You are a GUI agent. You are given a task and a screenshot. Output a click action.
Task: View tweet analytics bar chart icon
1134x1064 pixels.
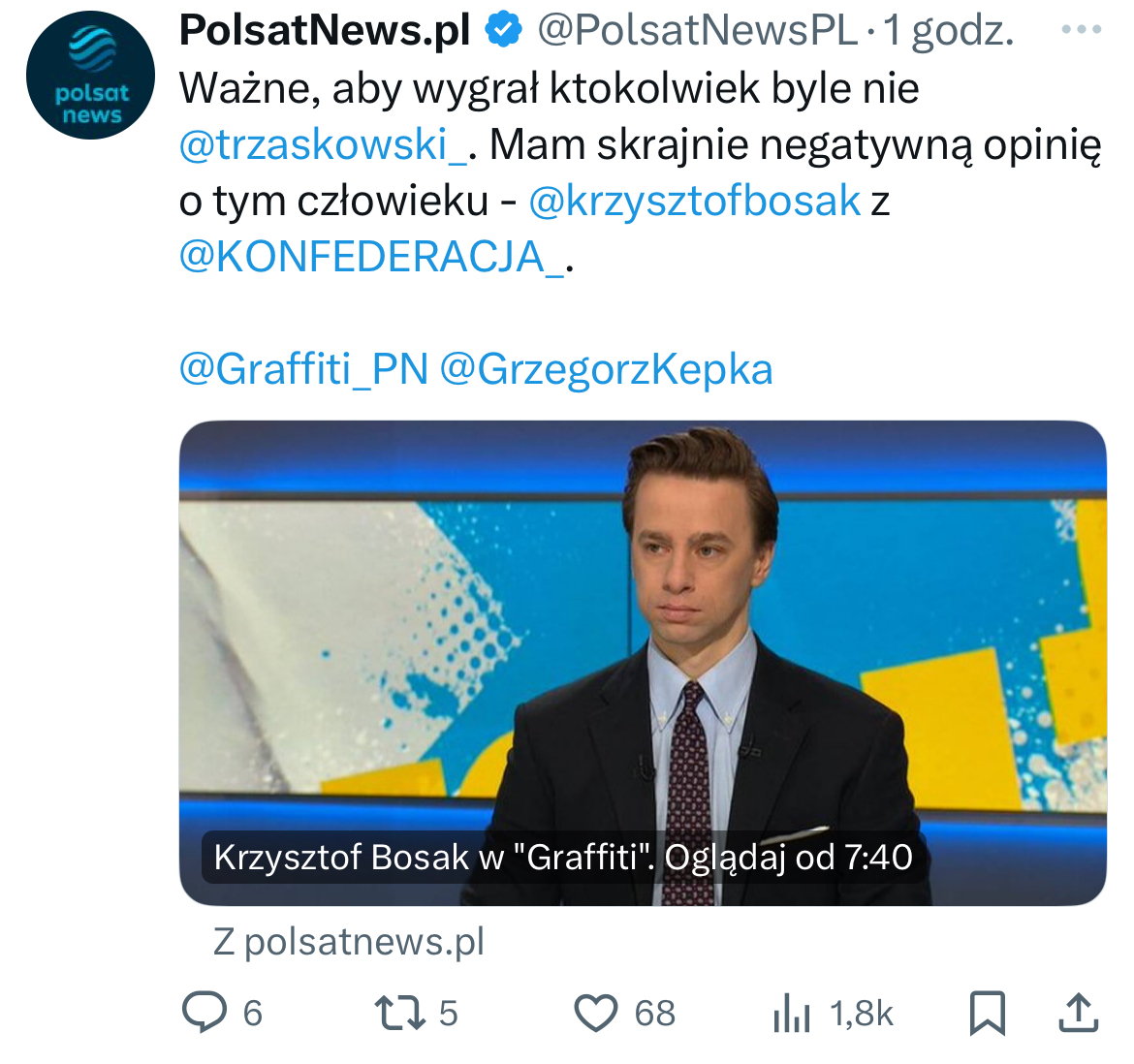792,1014
